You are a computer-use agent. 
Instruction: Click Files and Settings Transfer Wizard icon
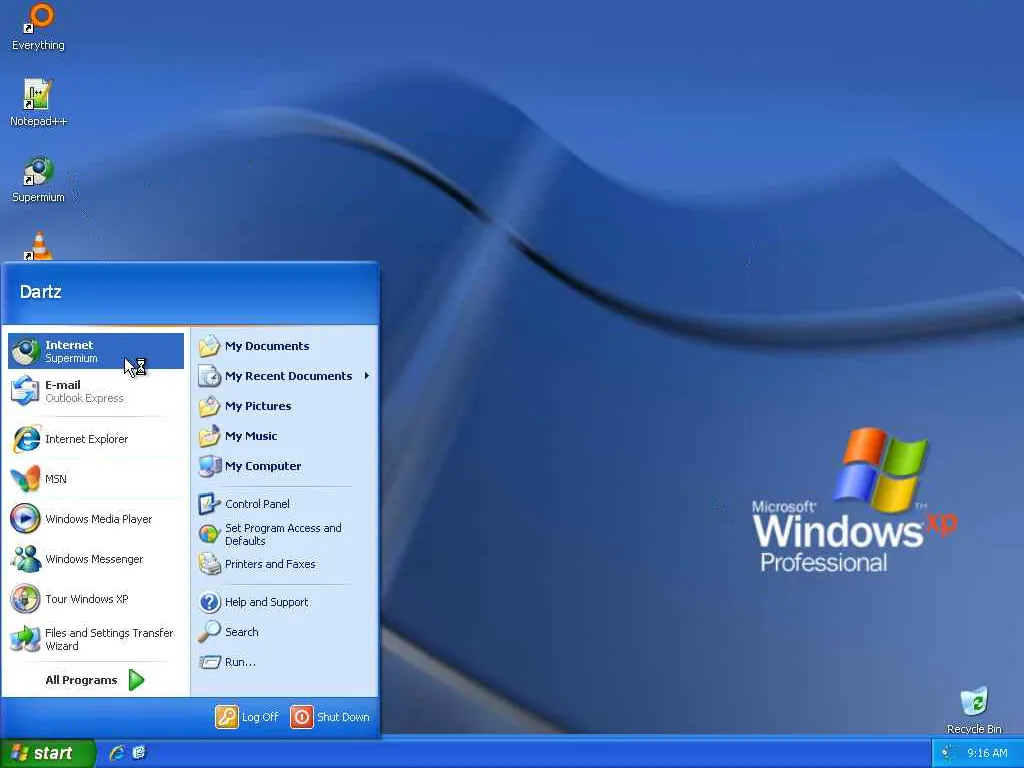26,639
